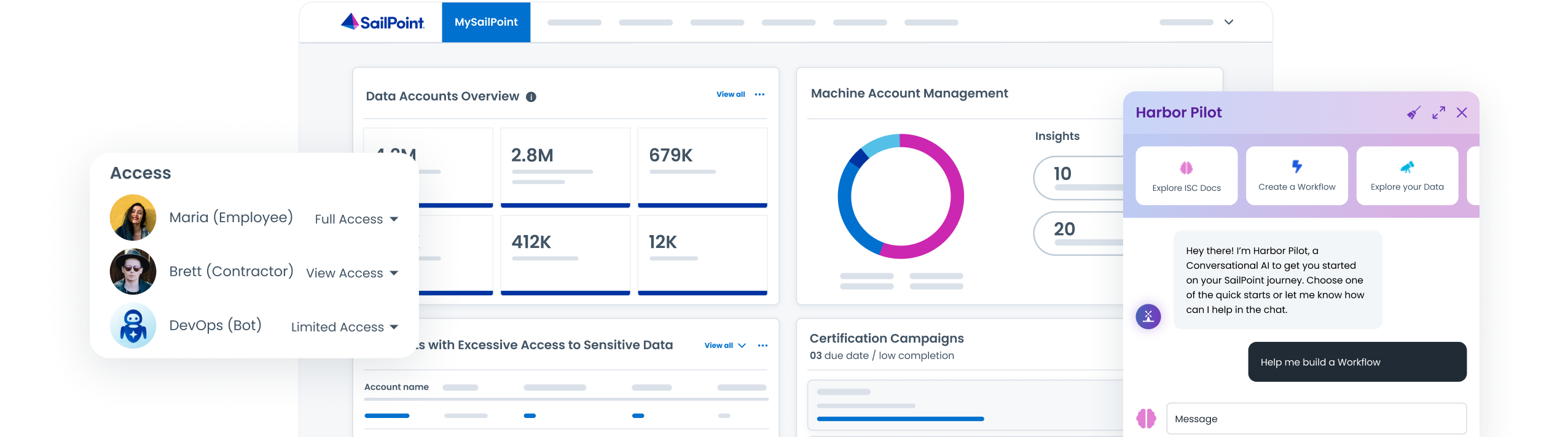Select the 2.8M data card
This screenshot has width=1568, height=437.
click(x=565, y=168)
